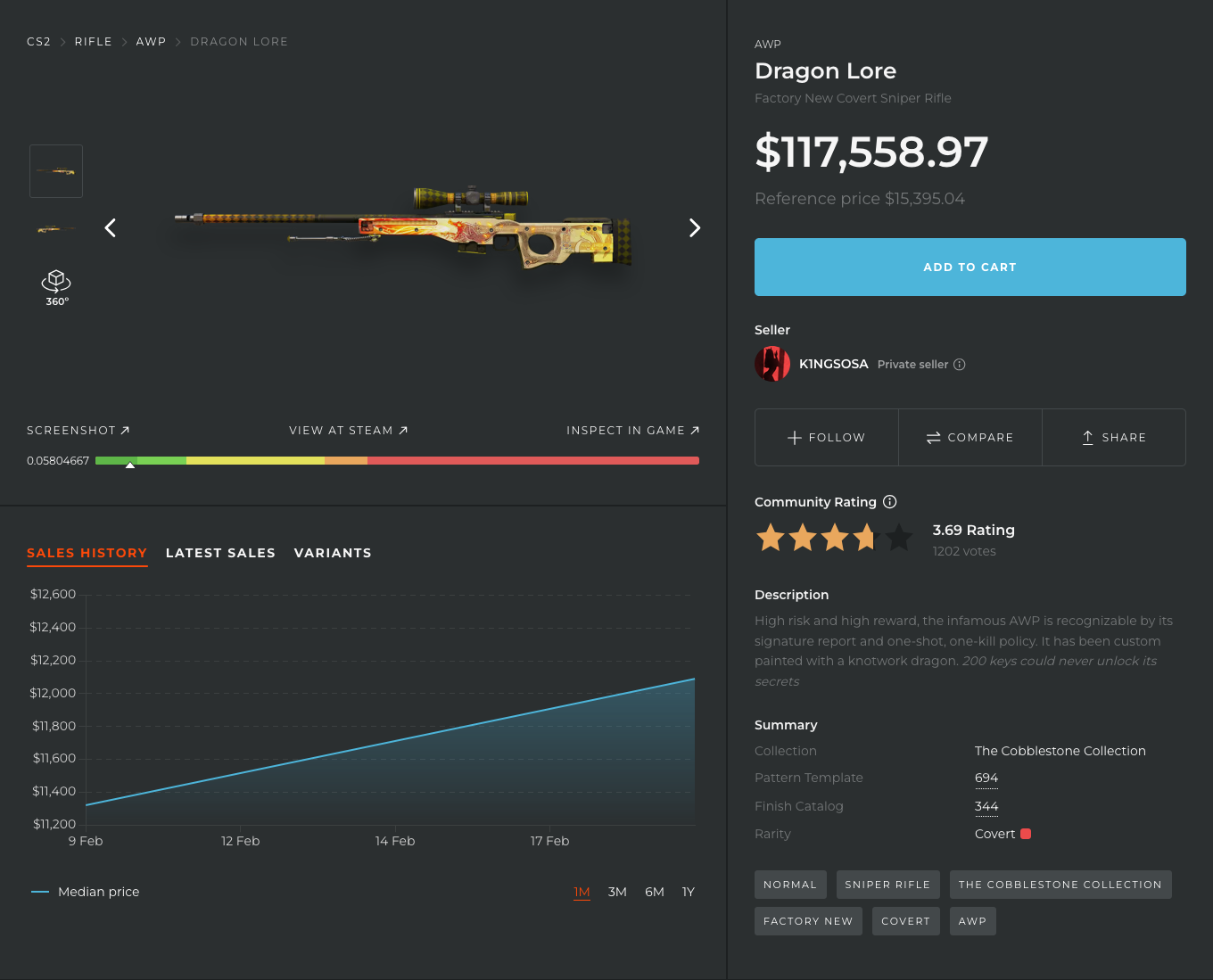Switch to Variants tab
This screenshot has width=1213, height=980.
click(333, 554)
